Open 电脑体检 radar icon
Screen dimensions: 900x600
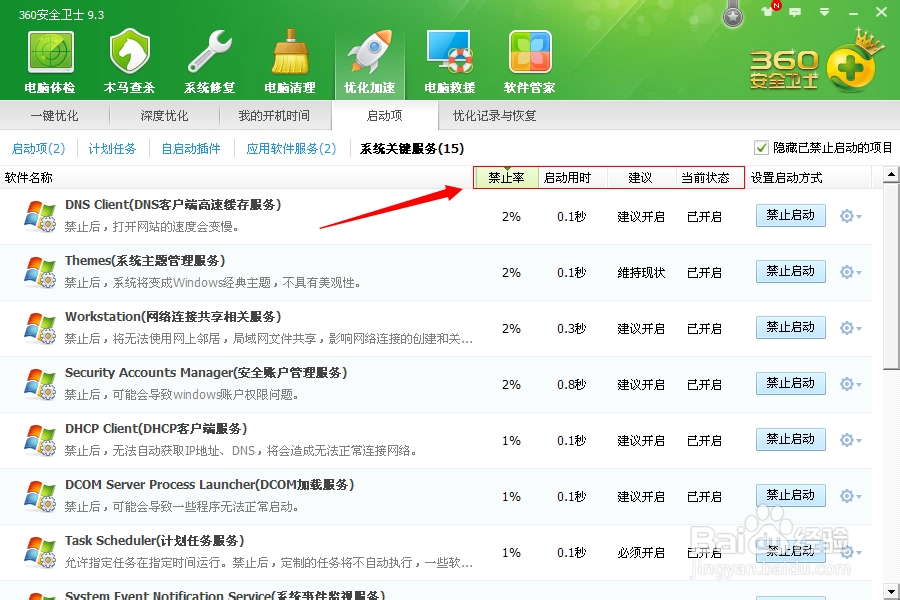coord(50,53)
